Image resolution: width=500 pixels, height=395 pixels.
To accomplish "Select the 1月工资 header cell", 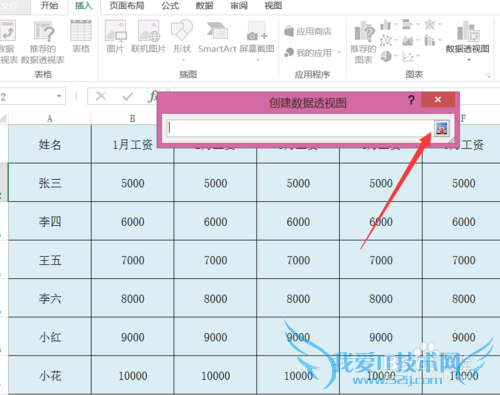I will 132,144.
